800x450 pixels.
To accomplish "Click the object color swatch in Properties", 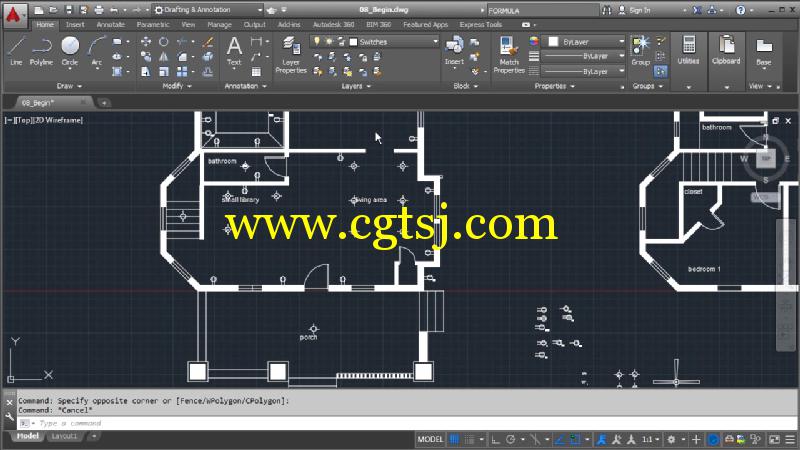I will tap(553, 42).
